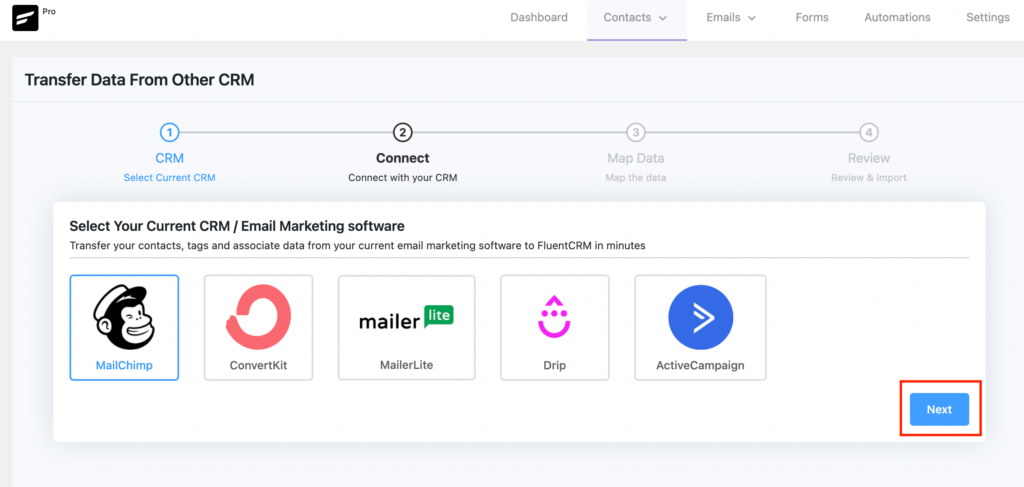Click the Select Current CRM step label
The height and width of the screenshot is (487, 1024).
click(x=169, y=178)
